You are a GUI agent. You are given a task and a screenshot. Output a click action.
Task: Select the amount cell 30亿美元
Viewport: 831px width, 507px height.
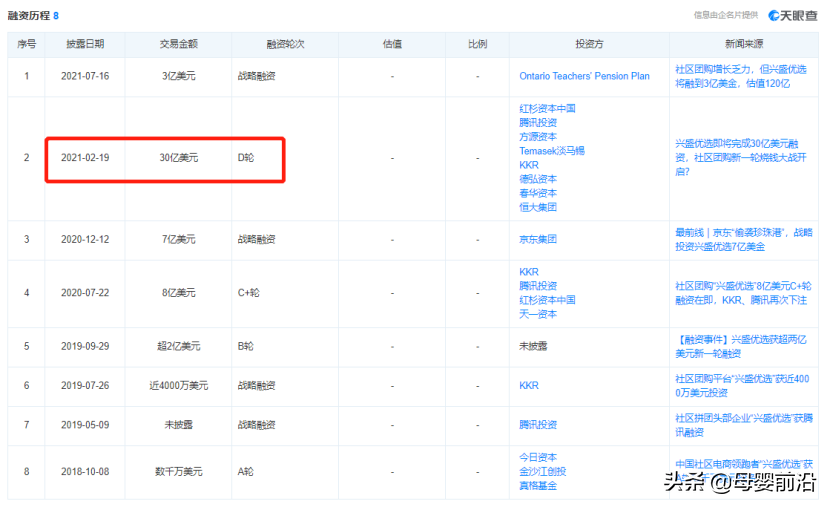pos(179,158)
